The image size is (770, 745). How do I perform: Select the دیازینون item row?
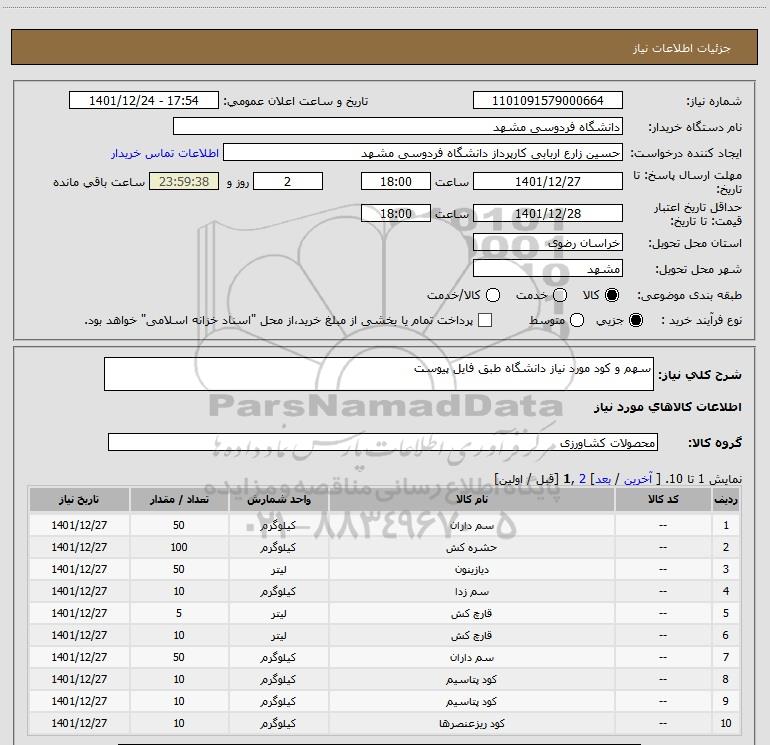tap(384, 569)
